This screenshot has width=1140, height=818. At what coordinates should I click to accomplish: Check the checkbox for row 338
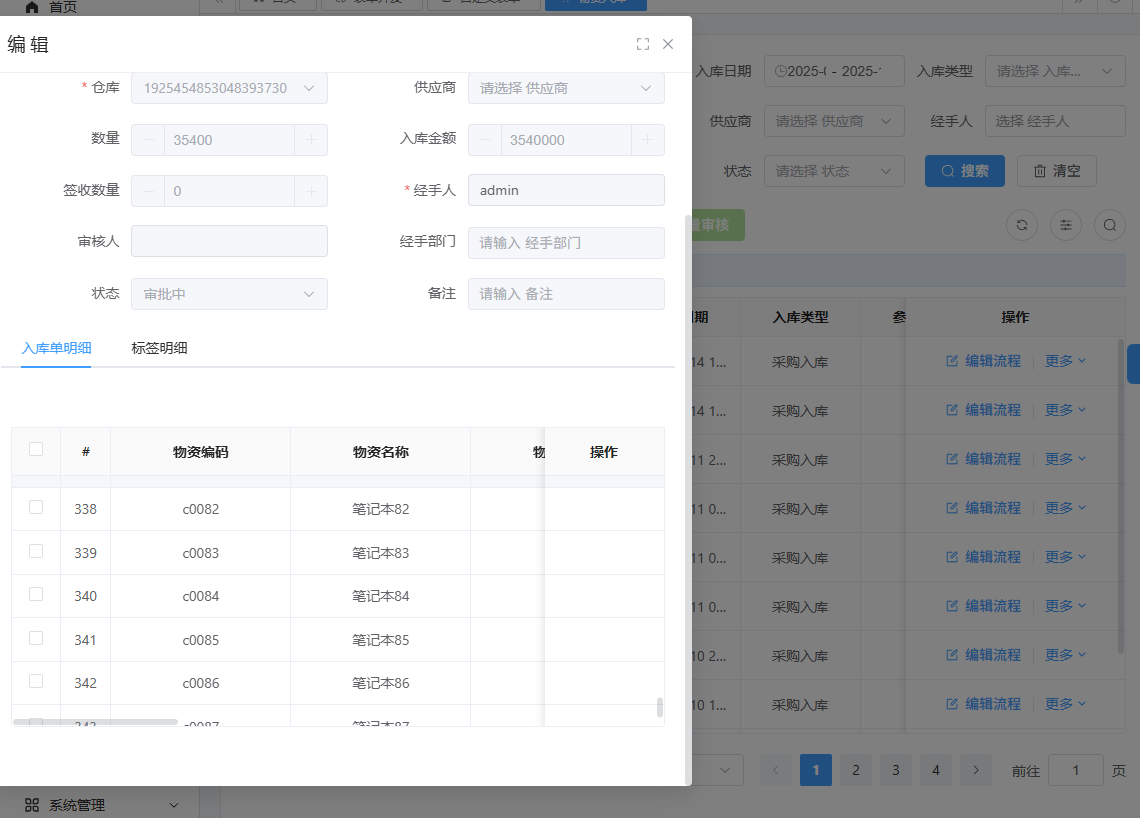coord(36,507)
